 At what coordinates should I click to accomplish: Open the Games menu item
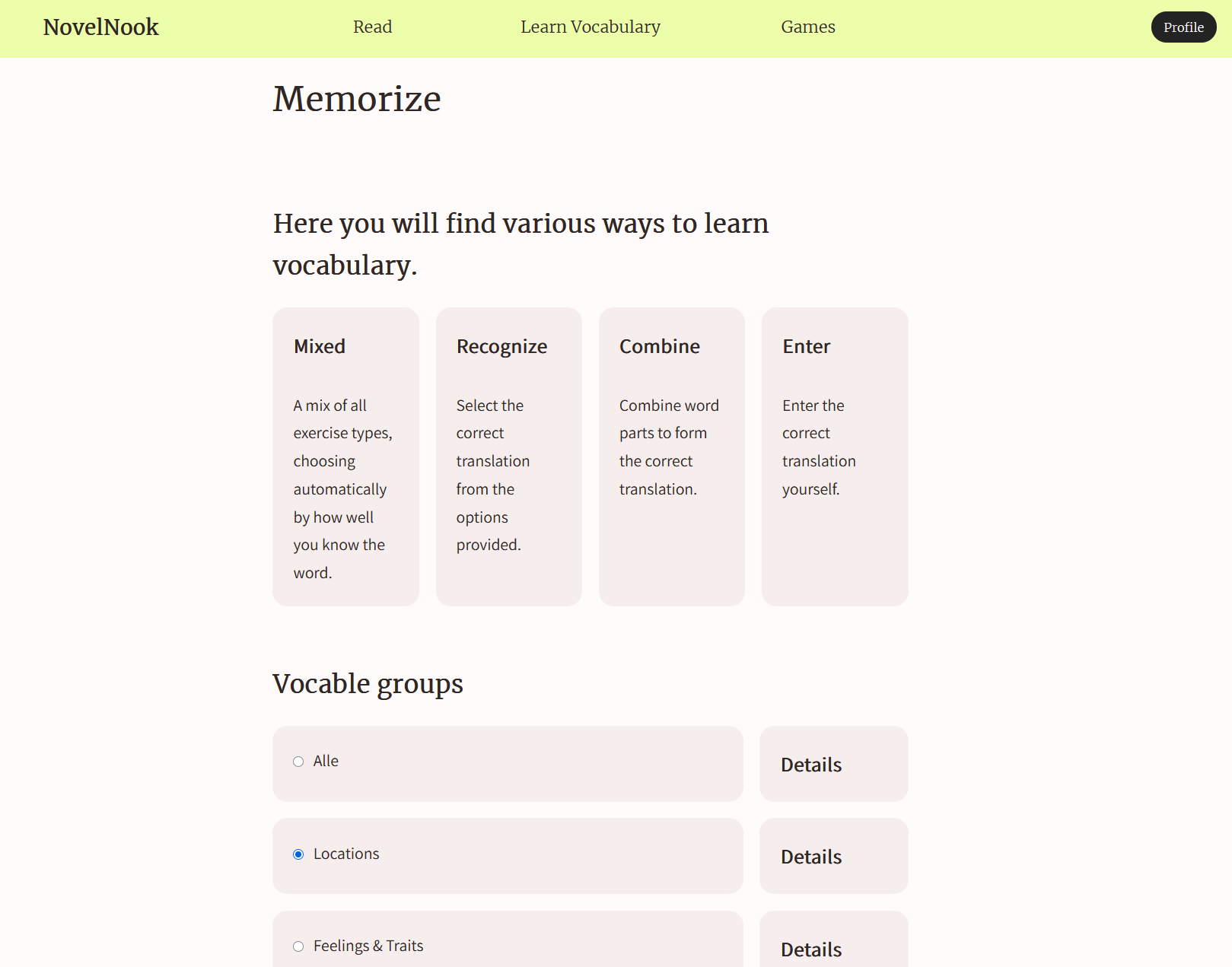pyautogui.click(x=807, y=27)
